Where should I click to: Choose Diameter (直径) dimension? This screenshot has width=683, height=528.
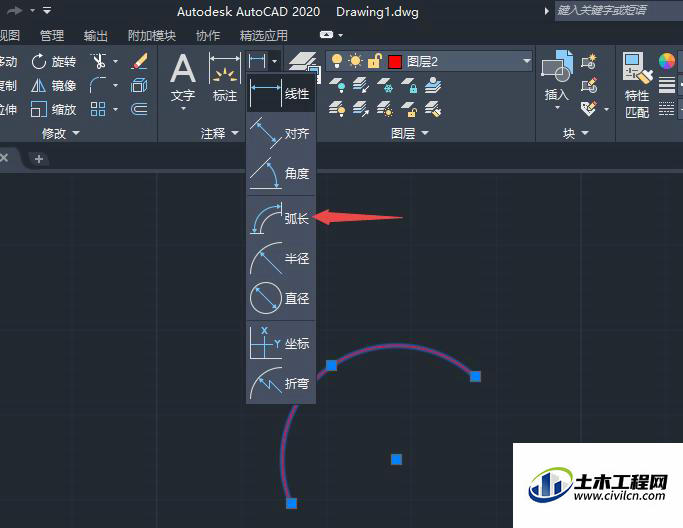pos(281,298)
